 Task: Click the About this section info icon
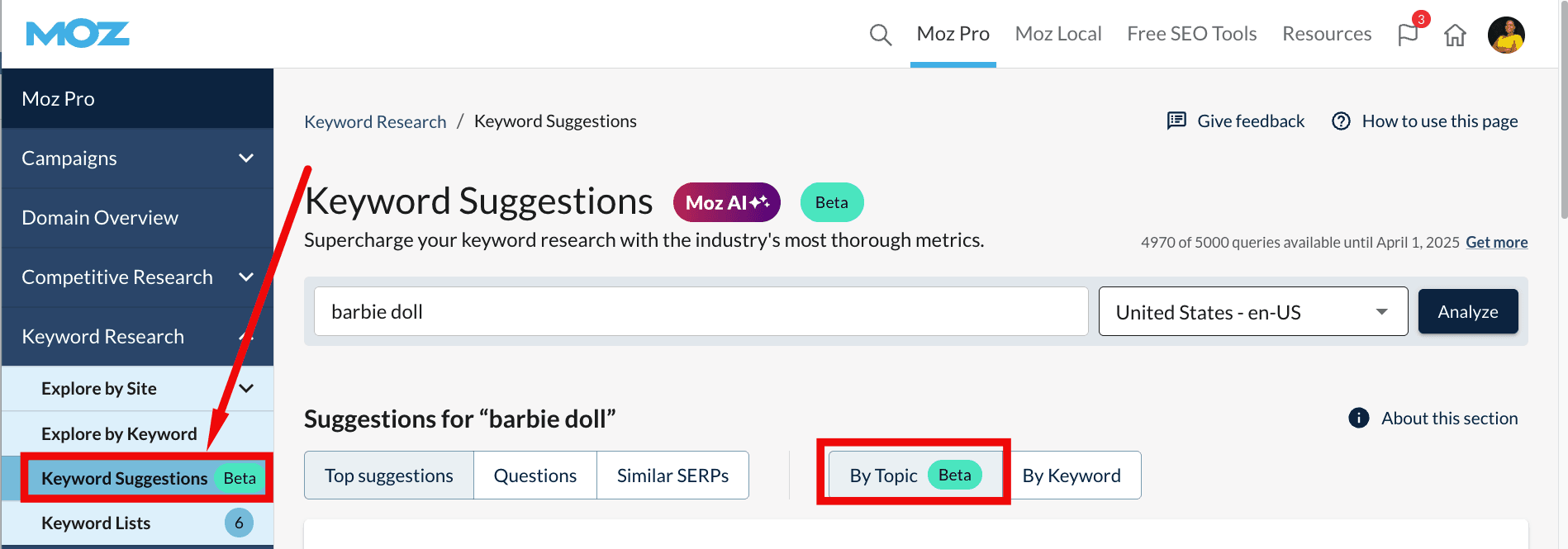click(1358, 418)
